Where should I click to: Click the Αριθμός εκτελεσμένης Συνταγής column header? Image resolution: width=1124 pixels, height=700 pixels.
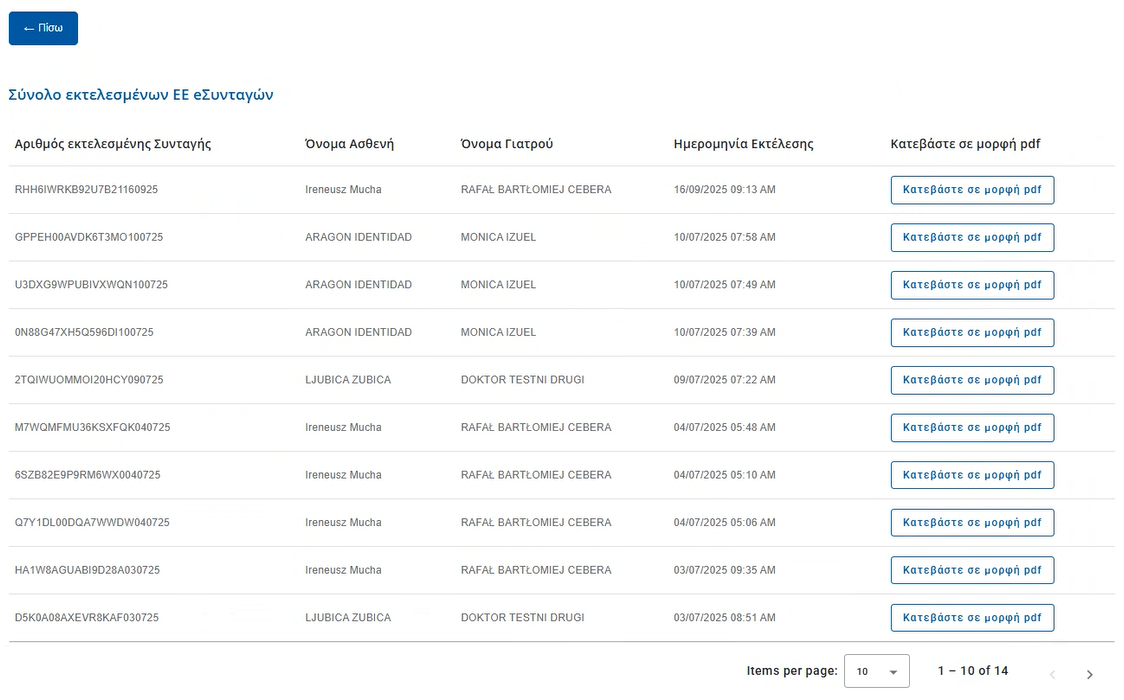click(x=113, y=144)
